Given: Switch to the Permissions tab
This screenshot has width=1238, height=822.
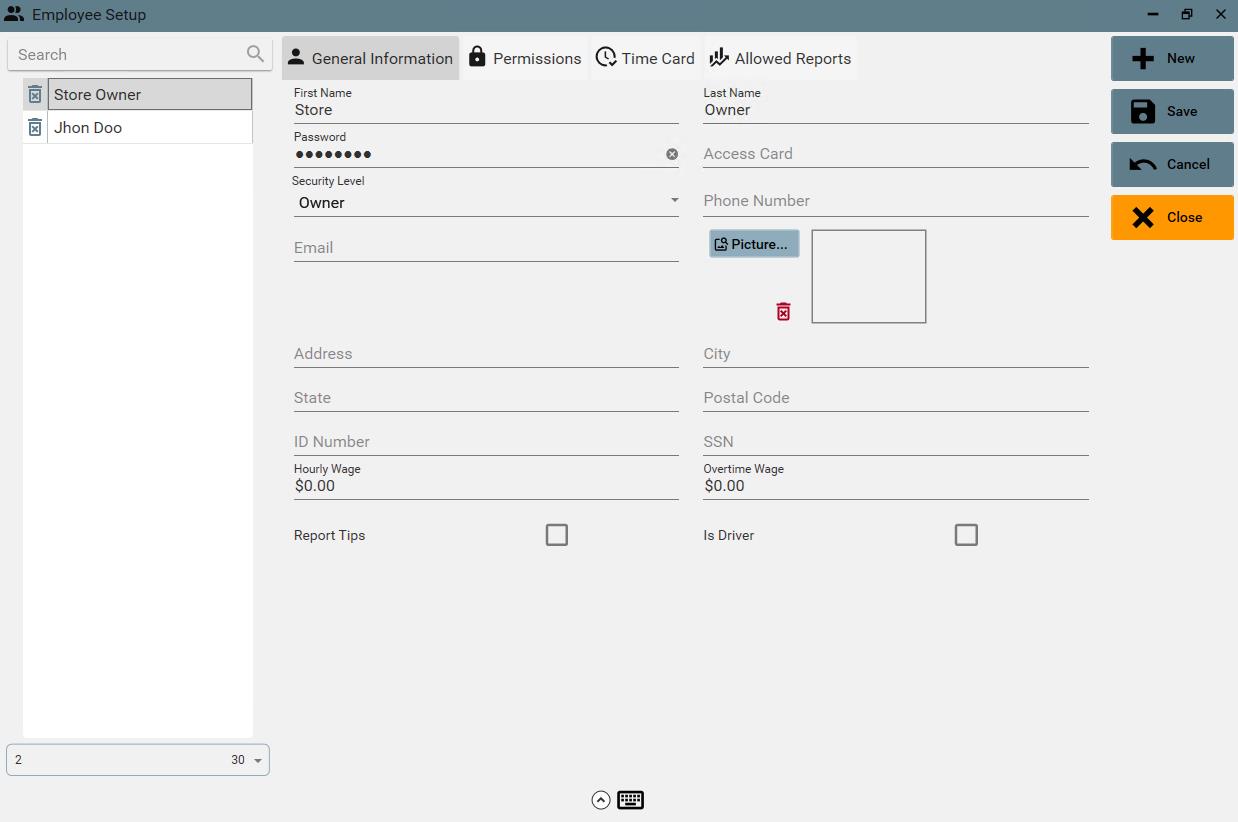Looking at the screenshot, I should pos(525,58).
